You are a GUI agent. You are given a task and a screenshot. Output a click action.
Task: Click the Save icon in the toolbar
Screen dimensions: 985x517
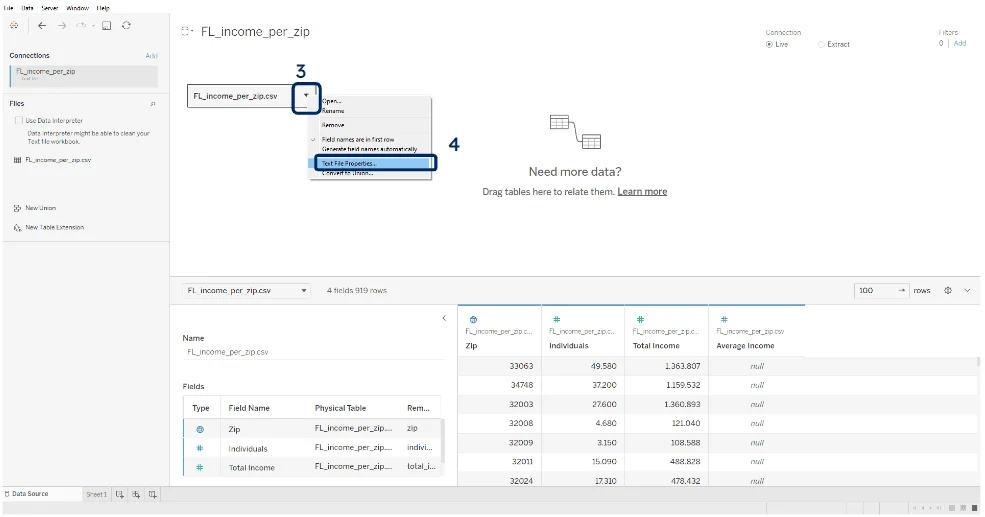tap(107, 25)
